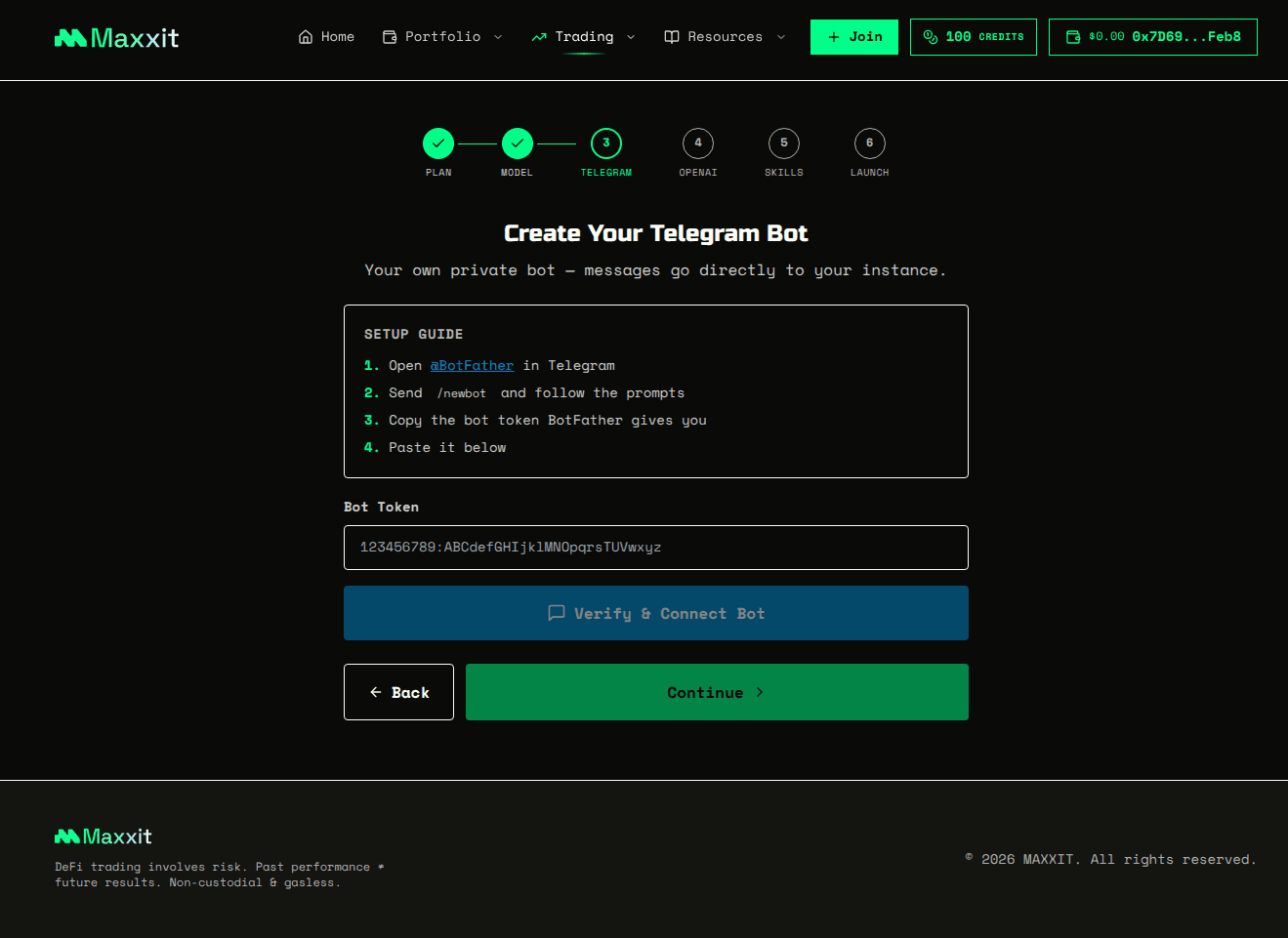Click the chat bubble icon on Verify button
Image resolution: width=1288 pixels, height=938 pixels.
click(557, 613)
